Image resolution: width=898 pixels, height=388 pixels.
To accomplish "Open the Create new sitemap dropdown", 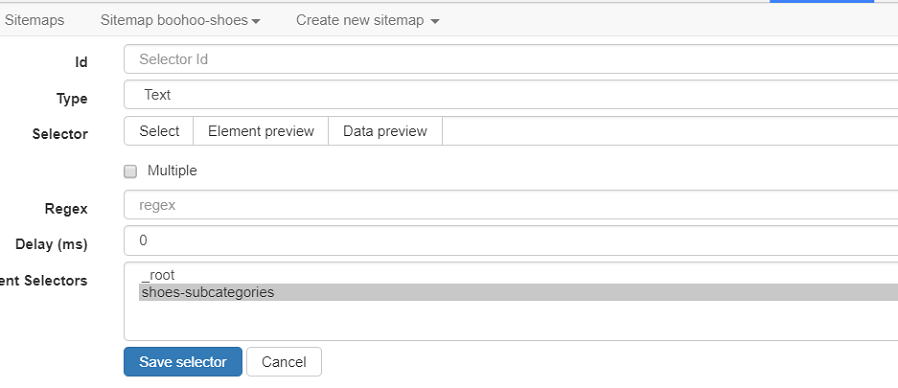I will (368, 21).
